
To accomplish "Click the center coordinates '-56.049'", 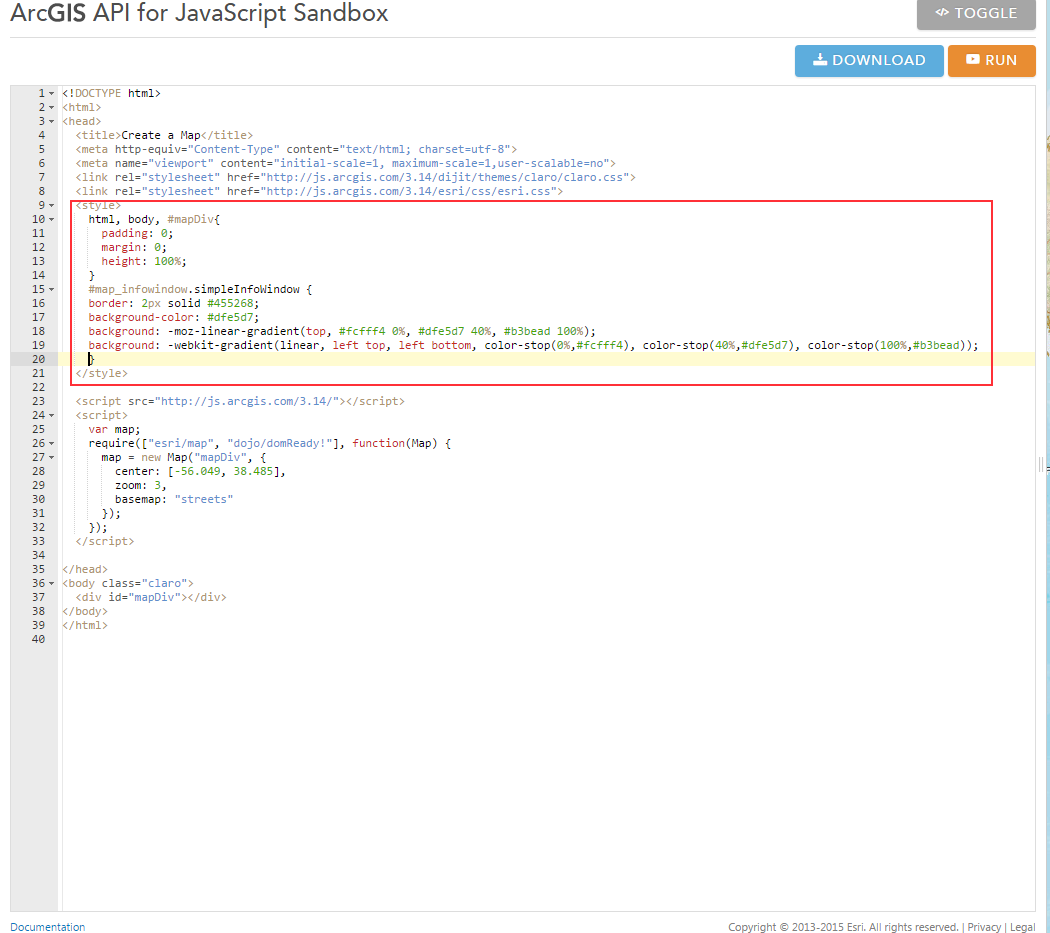I will pos(198,472).
